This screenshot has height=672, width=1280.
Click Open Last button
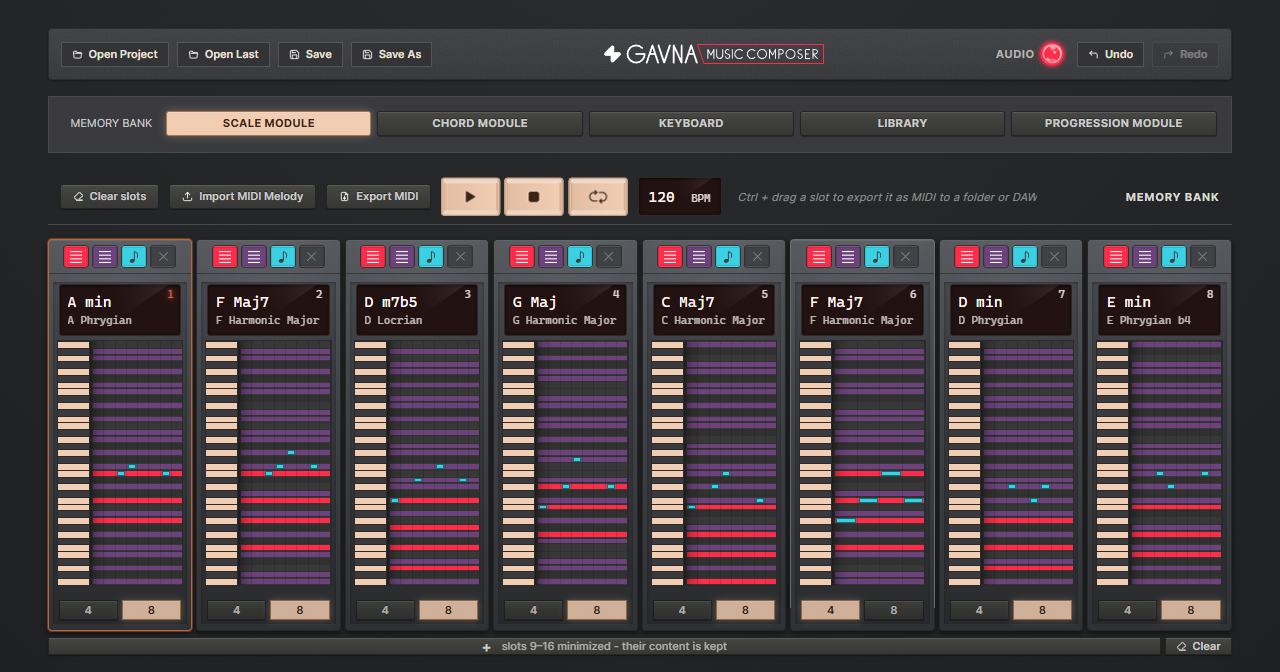223,54
